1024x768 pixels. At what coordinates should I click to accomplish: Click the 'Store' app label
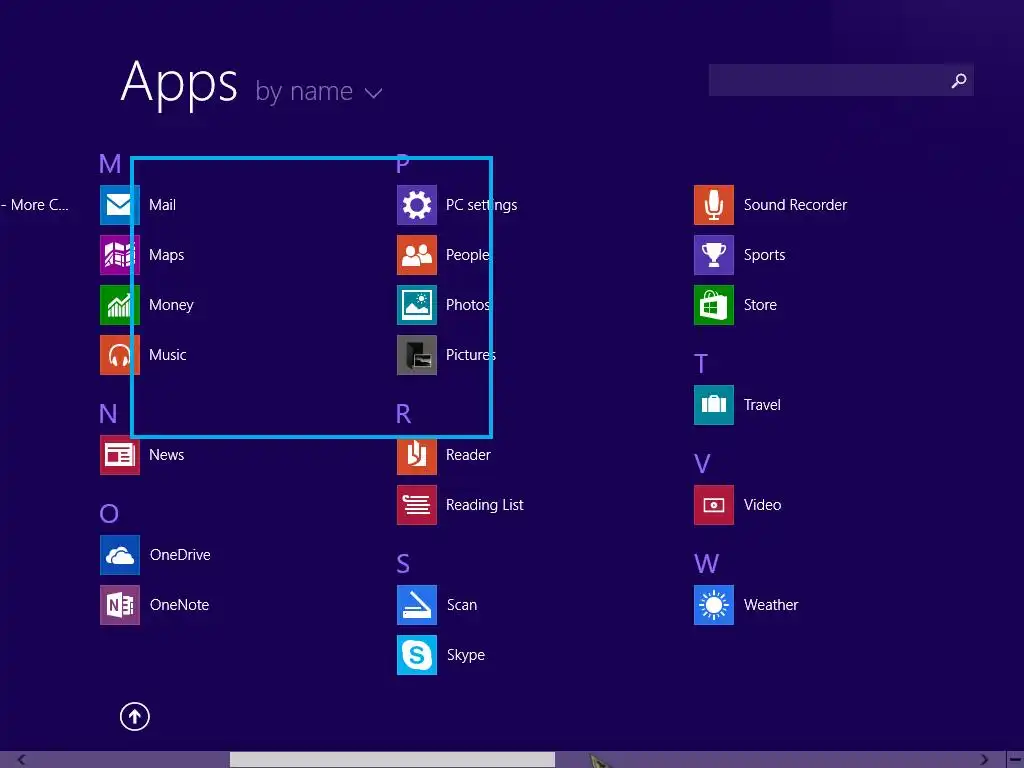pyautogui.click(x=760, y=305)
